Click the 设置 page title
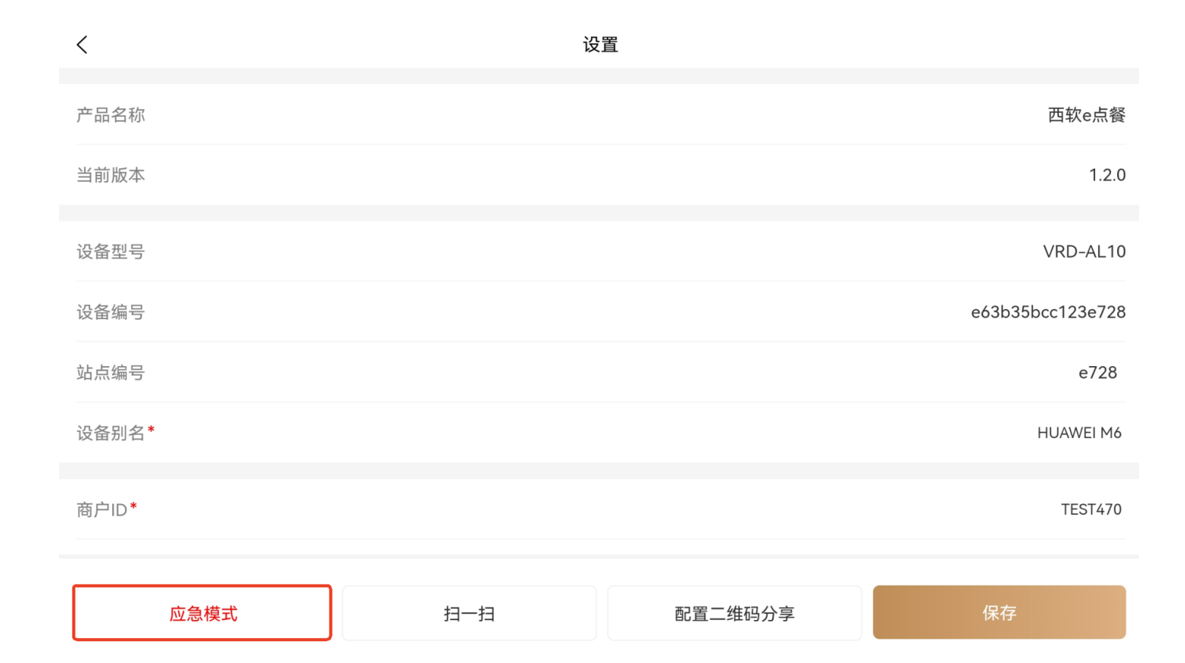 (600, 45)
